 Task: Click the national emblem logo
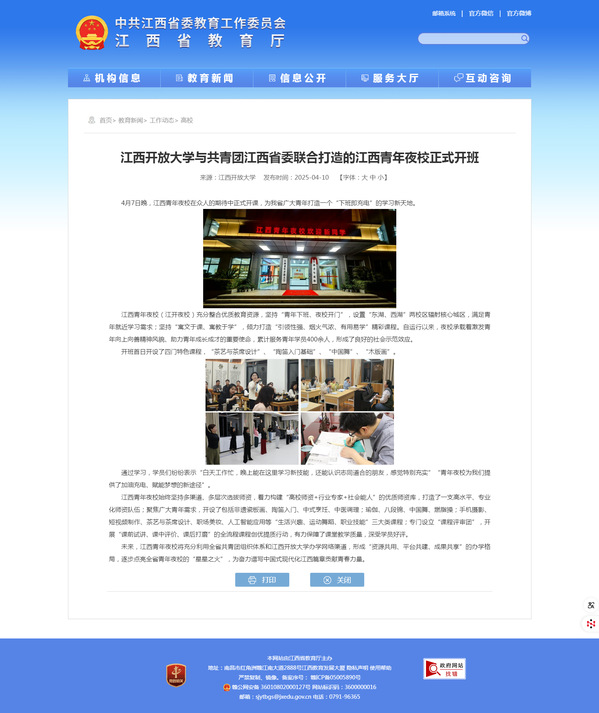[92, 33]
